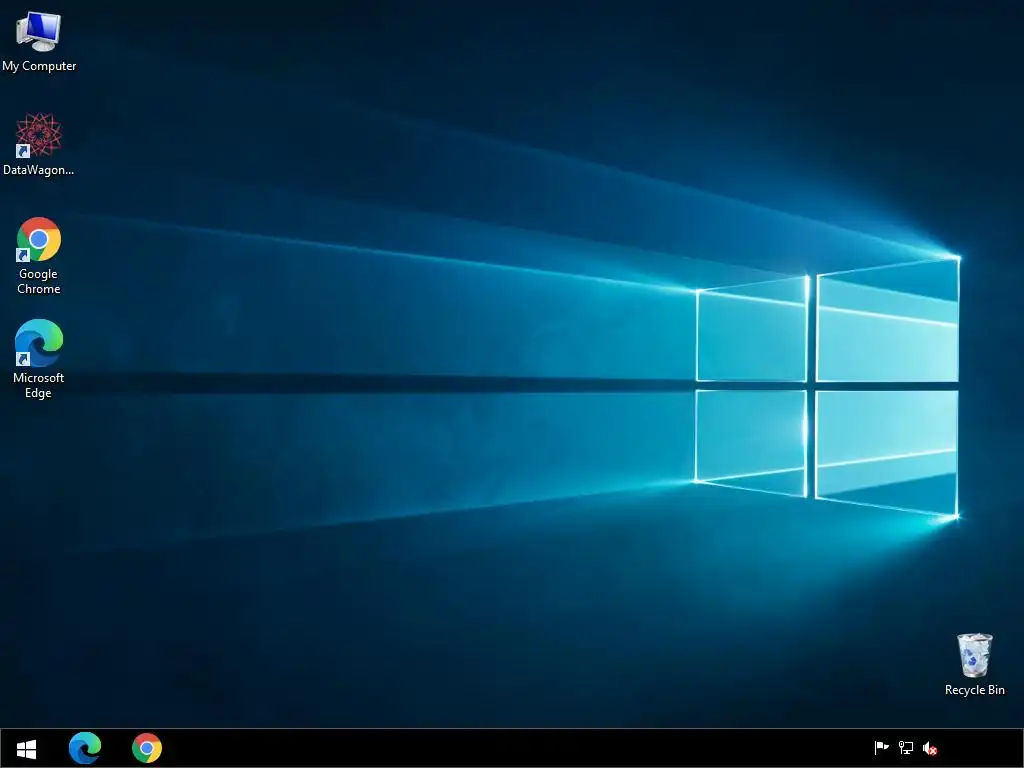The image size is (1024, 768).
Task: Click the "Google Chrome" label text
Action: [39, 281]
